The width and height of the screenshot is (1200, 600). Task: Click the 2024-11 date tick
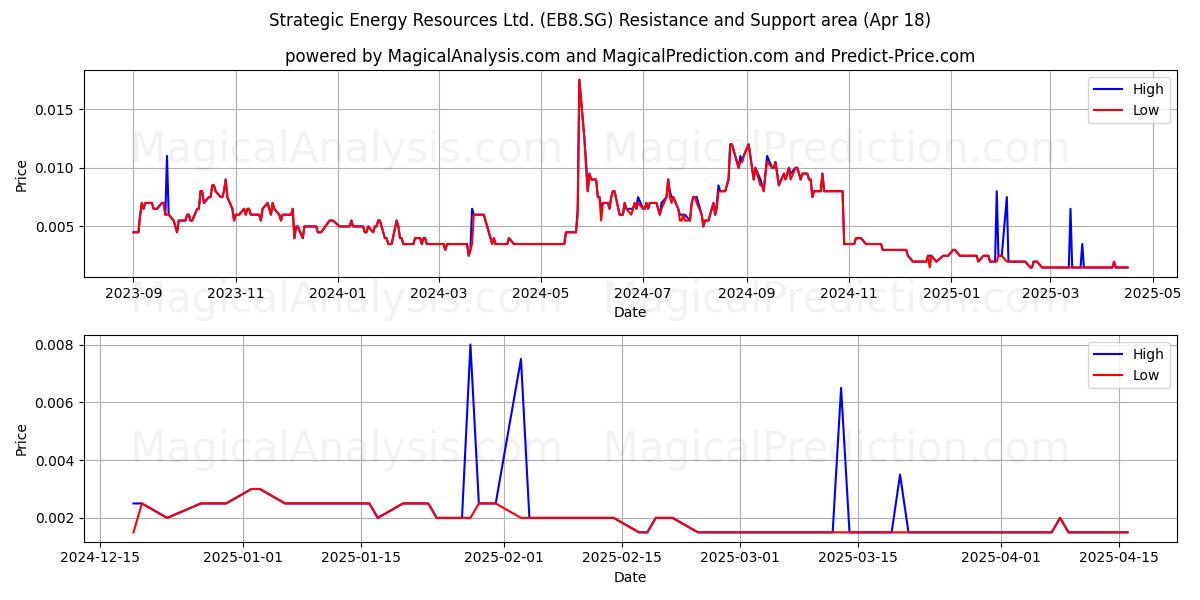848,293
